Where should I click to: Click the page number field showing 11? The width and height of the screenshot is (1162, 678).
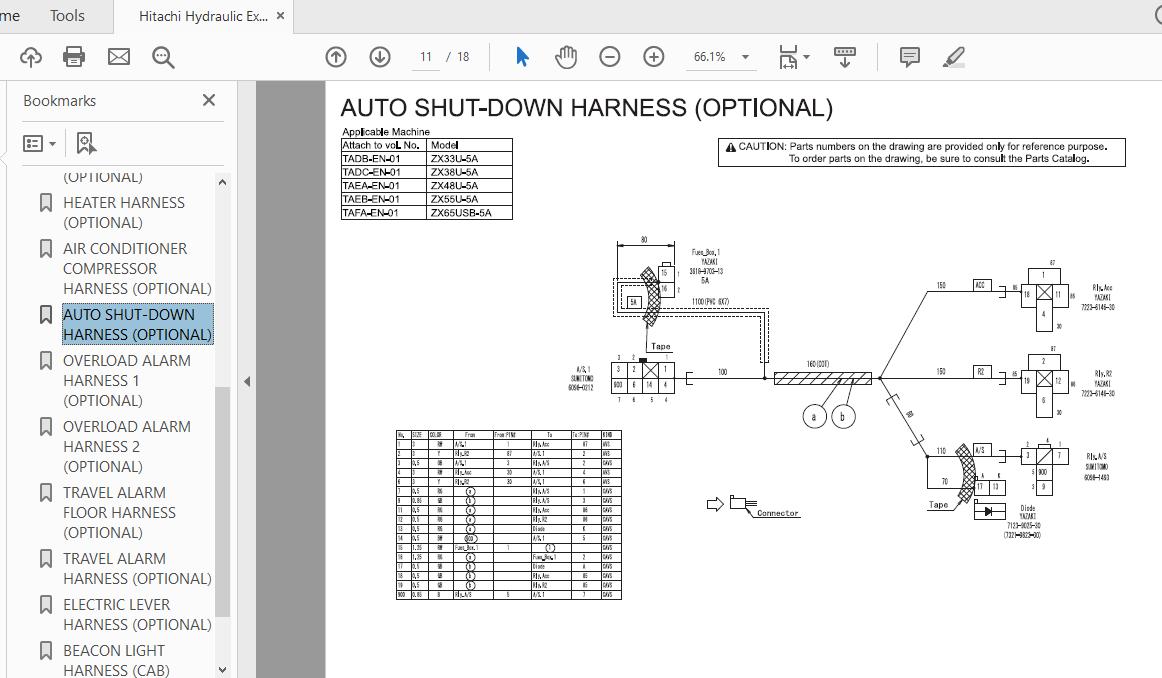pyautogui.click(x=425, y=57)
